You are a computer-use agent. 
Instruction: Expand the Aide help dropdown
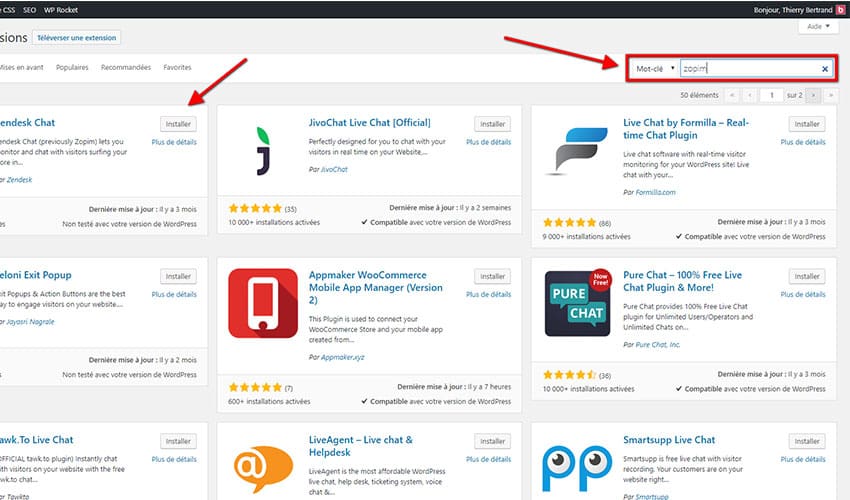click(x=818, y=27)
